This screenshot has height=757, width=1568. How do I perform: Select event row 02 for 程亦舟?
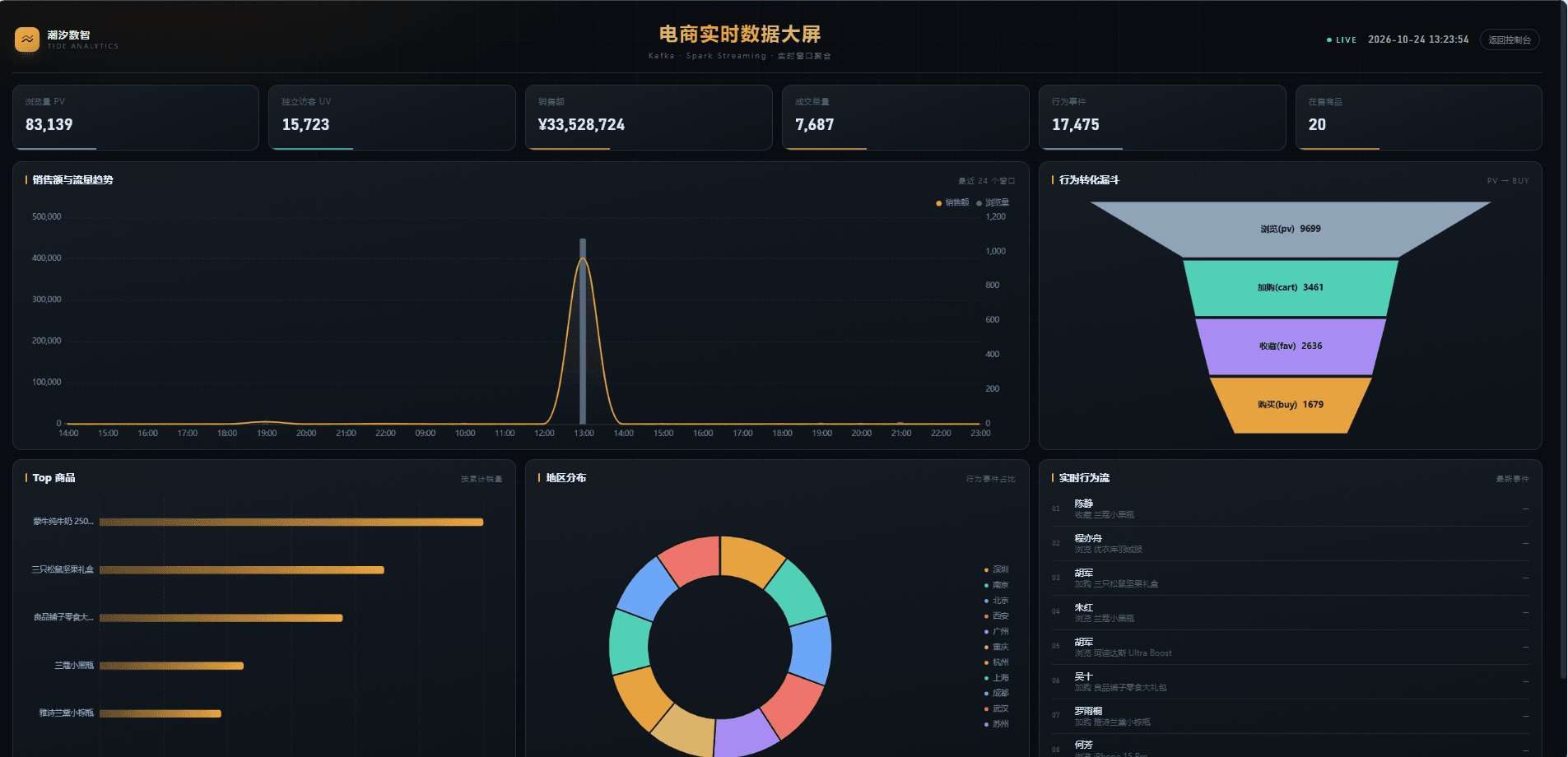pos(1291,544)
